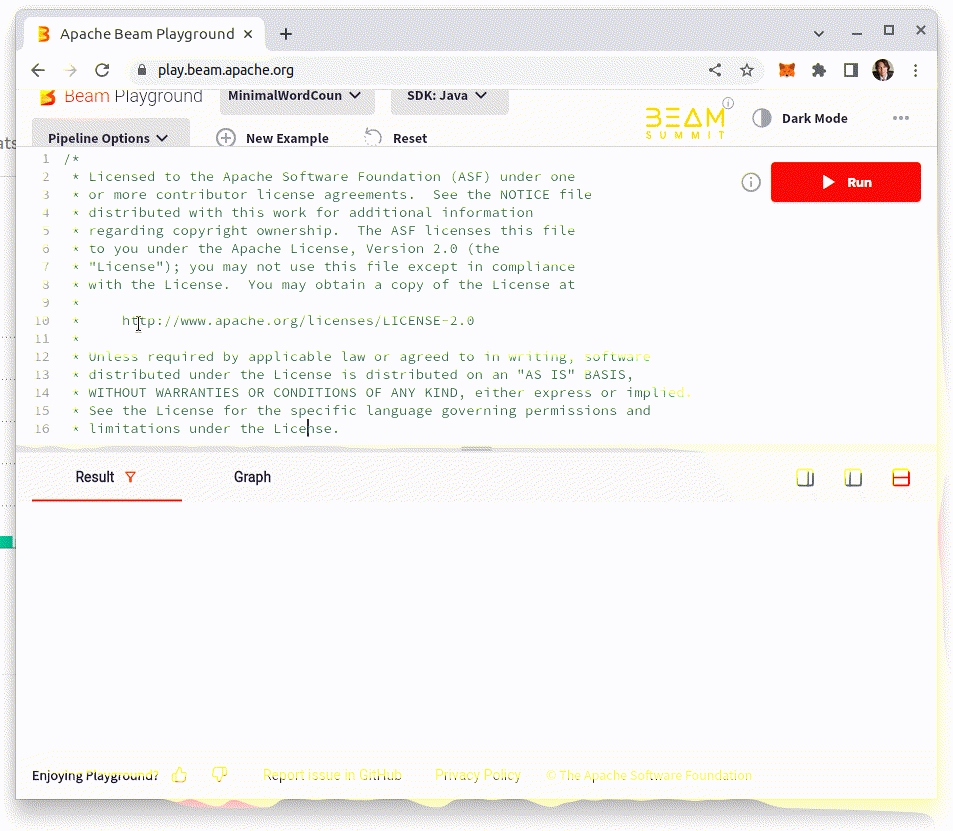This screenshot has width=953, height=831.
Task: Click the thumbs down feedback icon
Action: coord(219,774)
